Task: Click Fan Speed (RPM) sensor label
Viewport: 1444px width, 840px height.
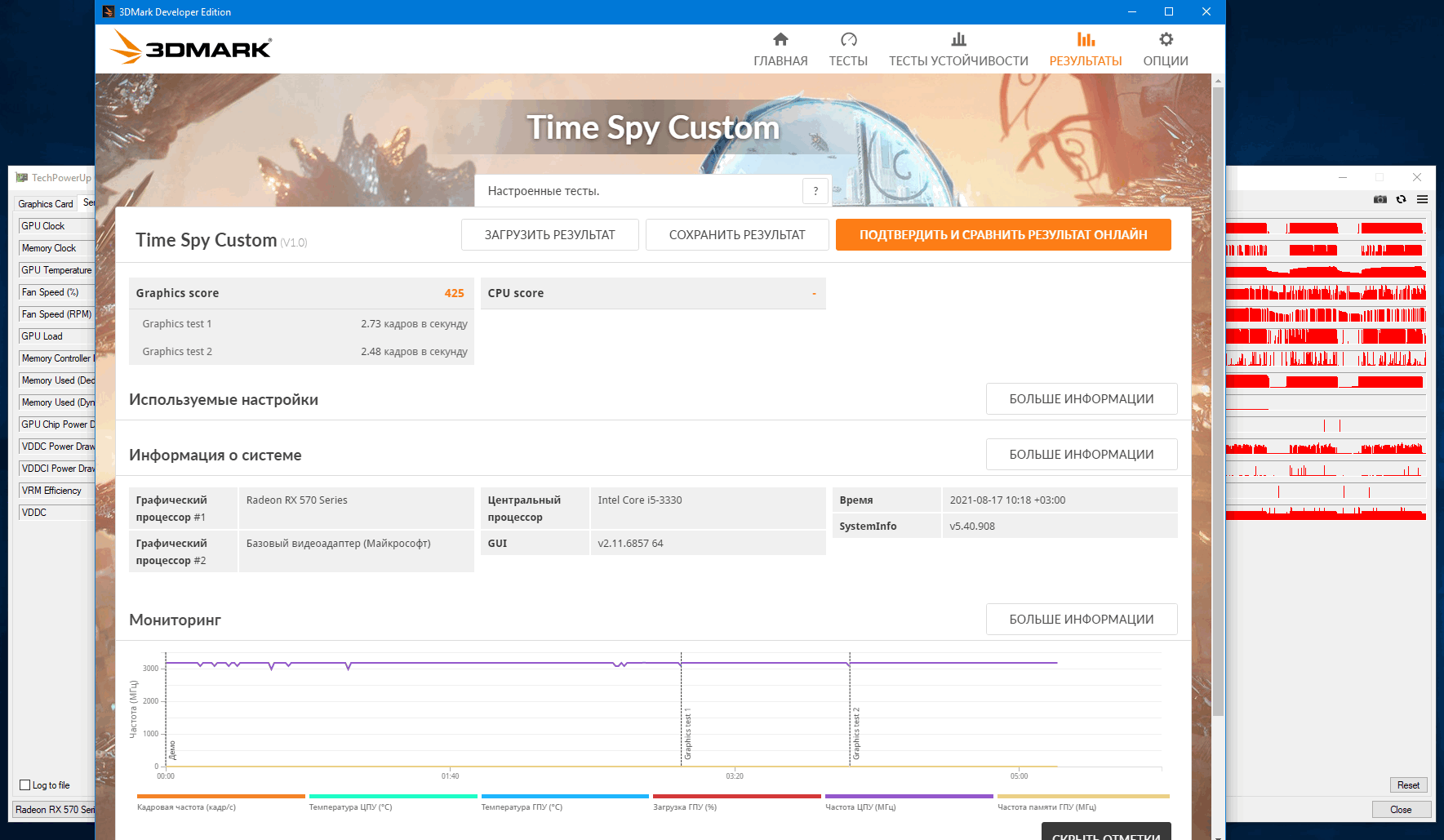Action: click(x=56, y=314)
